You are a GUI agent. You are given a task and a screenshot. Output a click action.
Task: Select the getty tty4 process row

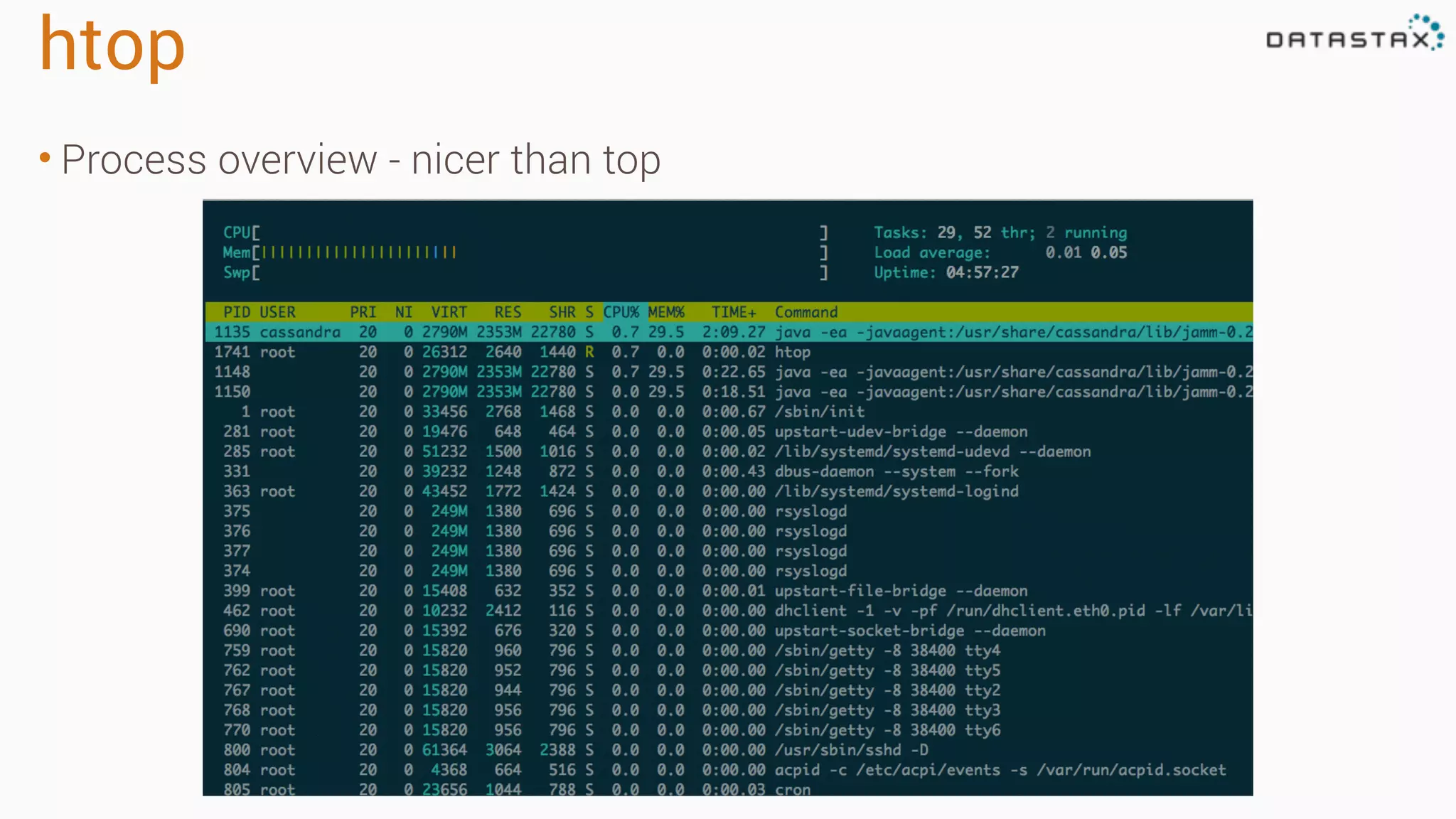[729, 651]
